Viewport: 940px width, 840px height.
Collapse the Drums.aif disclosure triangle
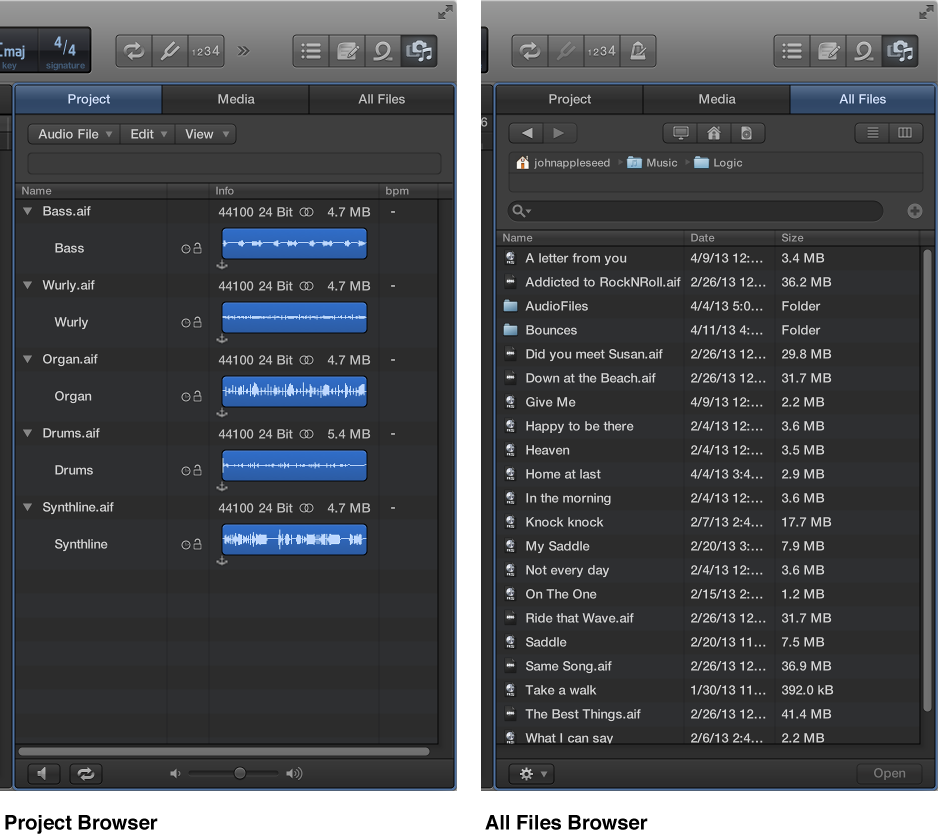point(27,433)
